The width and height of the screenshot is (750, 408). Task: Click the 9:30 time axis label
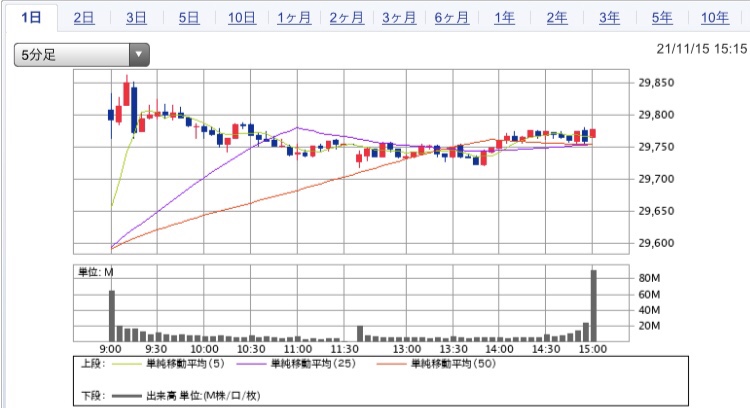156,349
